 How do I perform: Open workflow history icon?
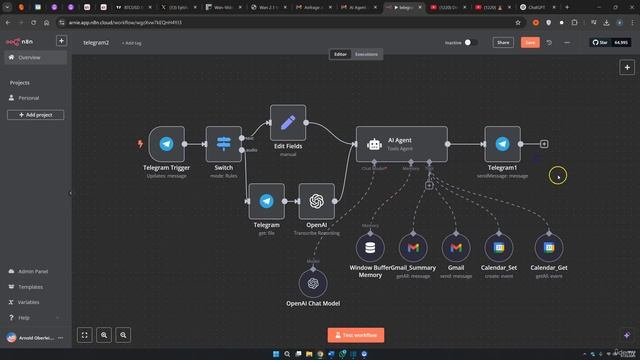click(x=549, y=42)
